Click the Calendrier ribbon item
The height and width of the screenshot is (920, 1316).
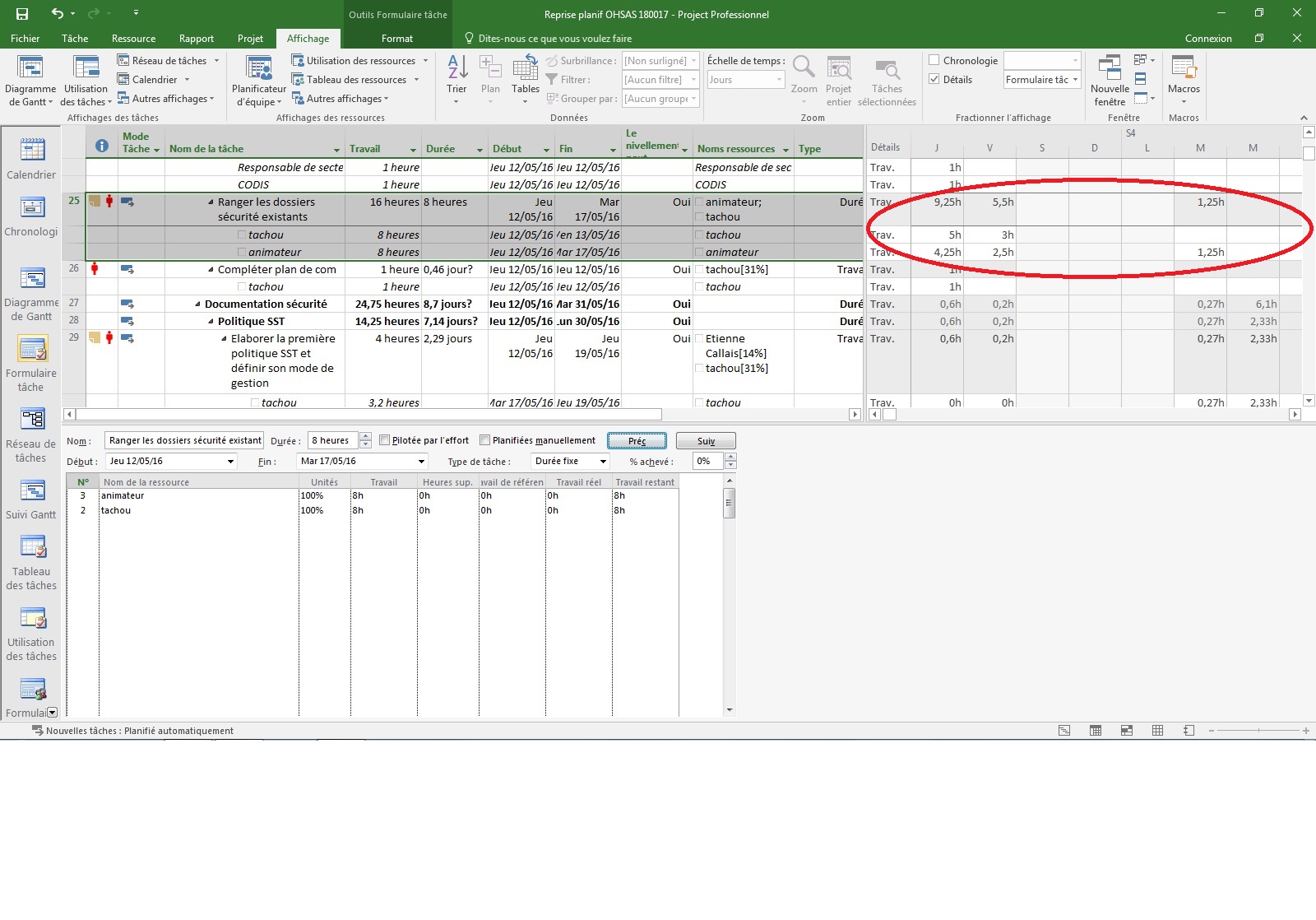tap(154, 80)
